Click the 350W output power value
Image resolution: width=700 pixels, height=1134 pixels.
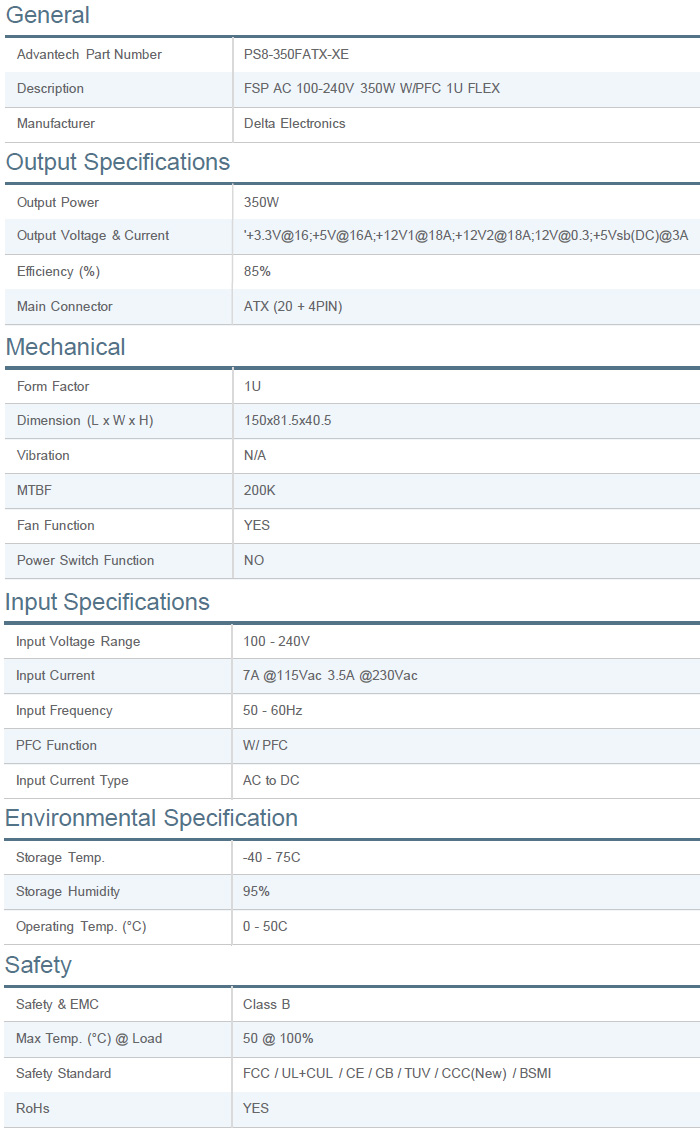point(261,202)
